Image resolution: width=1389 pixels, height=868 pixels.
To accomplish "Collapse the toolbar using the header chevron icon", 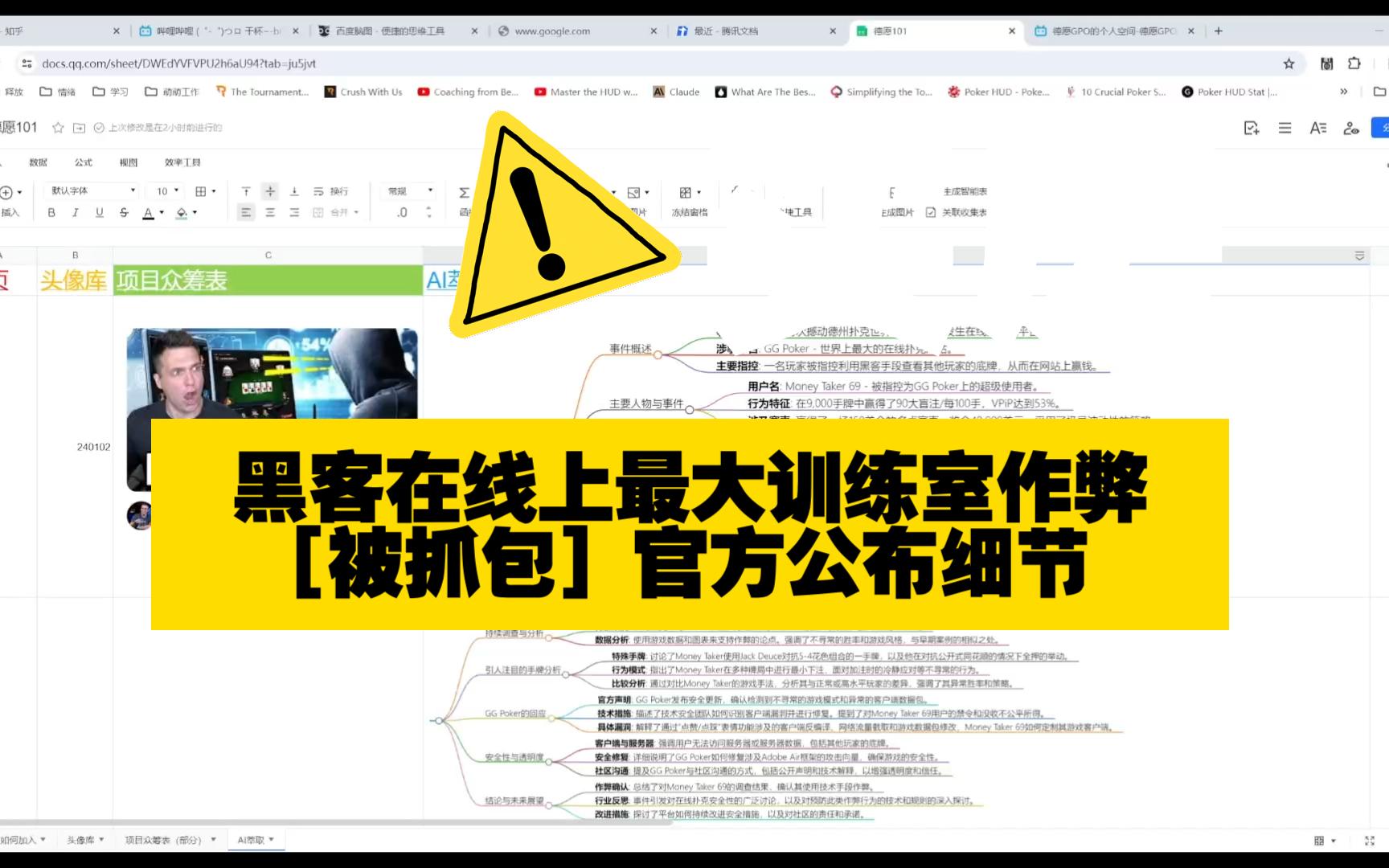I will point(1359,256).
